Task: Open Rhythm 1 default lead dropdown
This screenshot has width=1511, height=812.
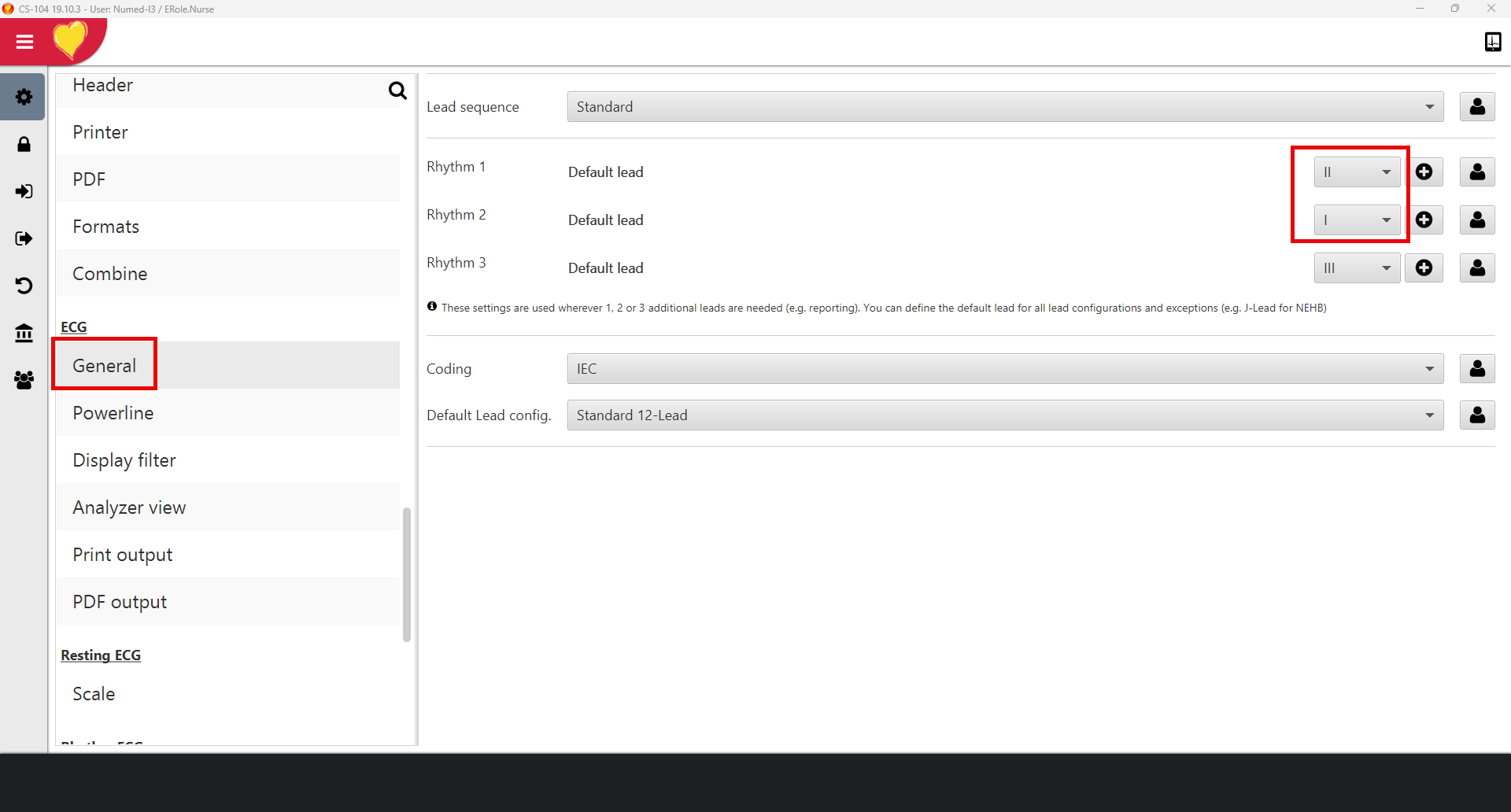Action: (x=1357, y=172)
